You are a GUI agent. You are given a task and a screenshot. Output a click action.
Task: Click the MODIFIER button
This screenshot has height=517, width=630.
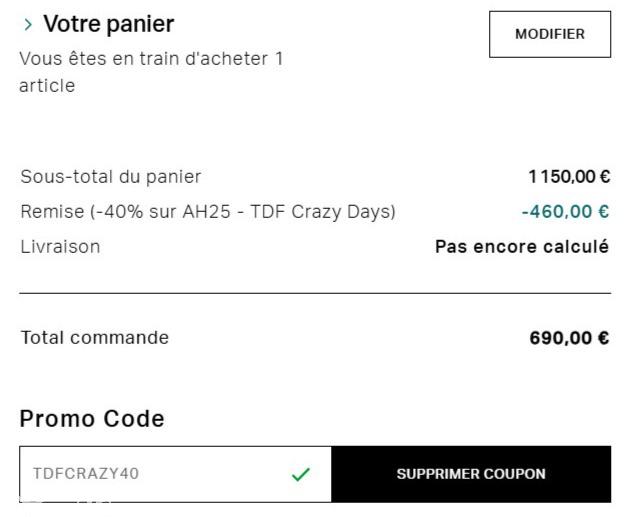(549, 34)
